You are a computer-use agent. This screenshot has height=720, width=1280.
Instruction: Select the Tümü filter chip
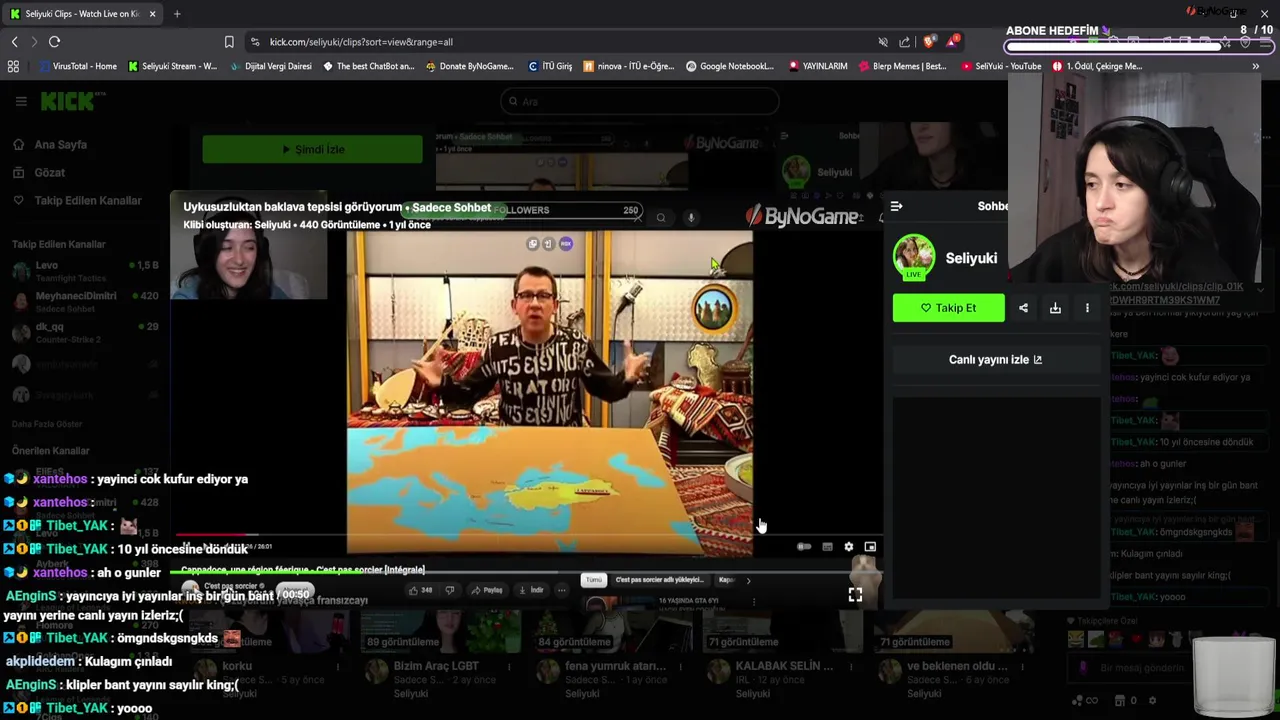click(x=594, y=580)
